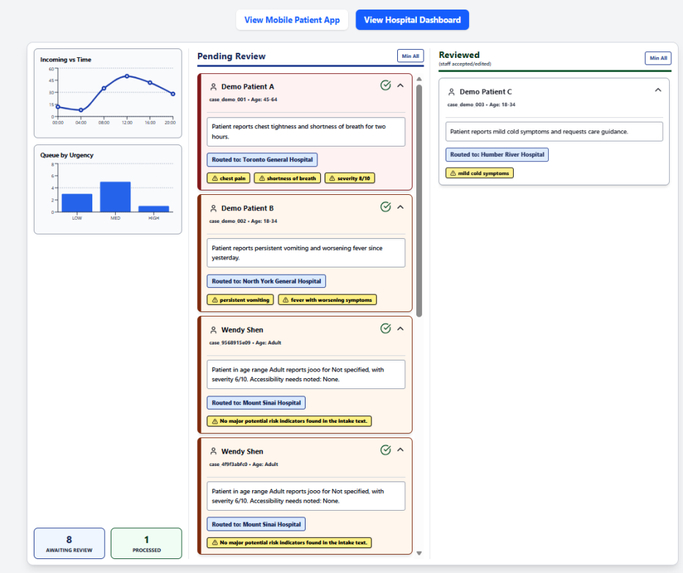This screenshot has width=683, height=573.
Task: Click the 8 Awaiting Review counter
Action: point(69,543)
